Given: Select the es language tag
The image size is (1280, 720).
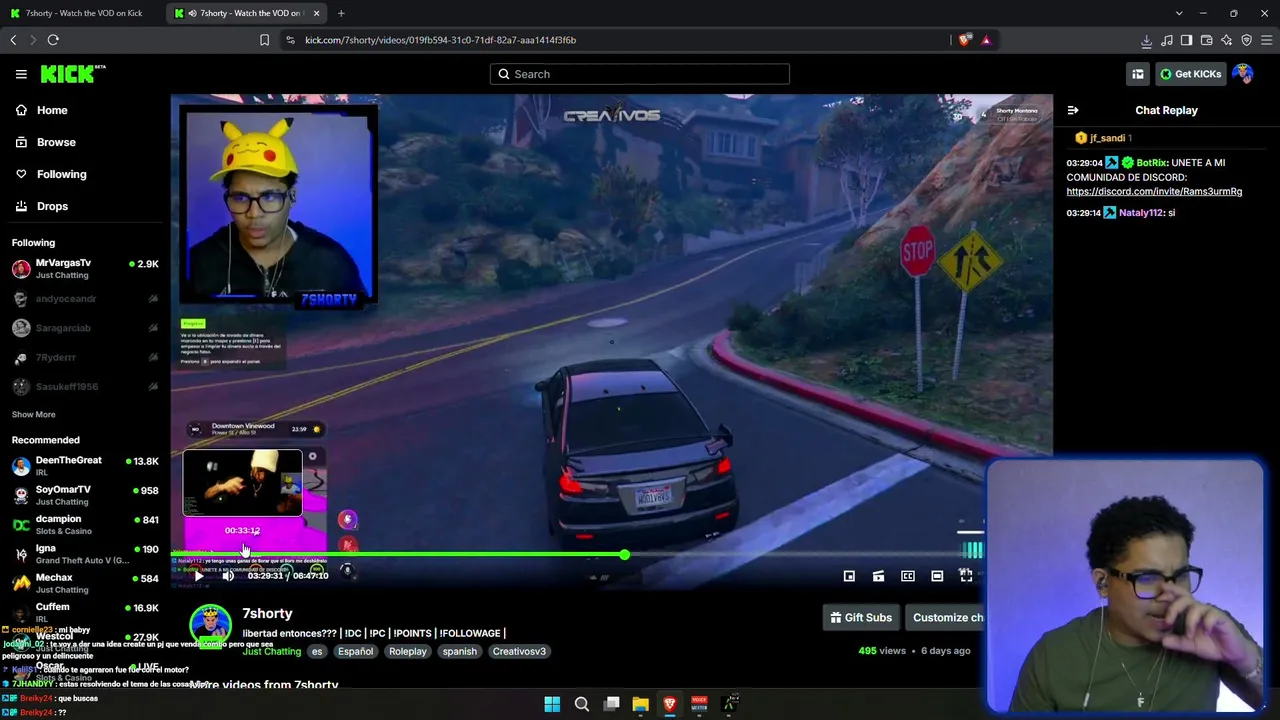Looking at the screenshot, I should click(317, 651).
